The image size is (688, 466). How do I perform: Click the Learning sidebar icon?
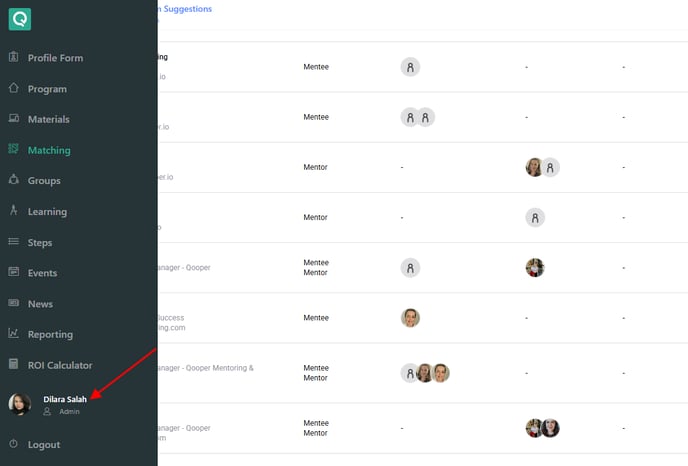pos(14,211)
